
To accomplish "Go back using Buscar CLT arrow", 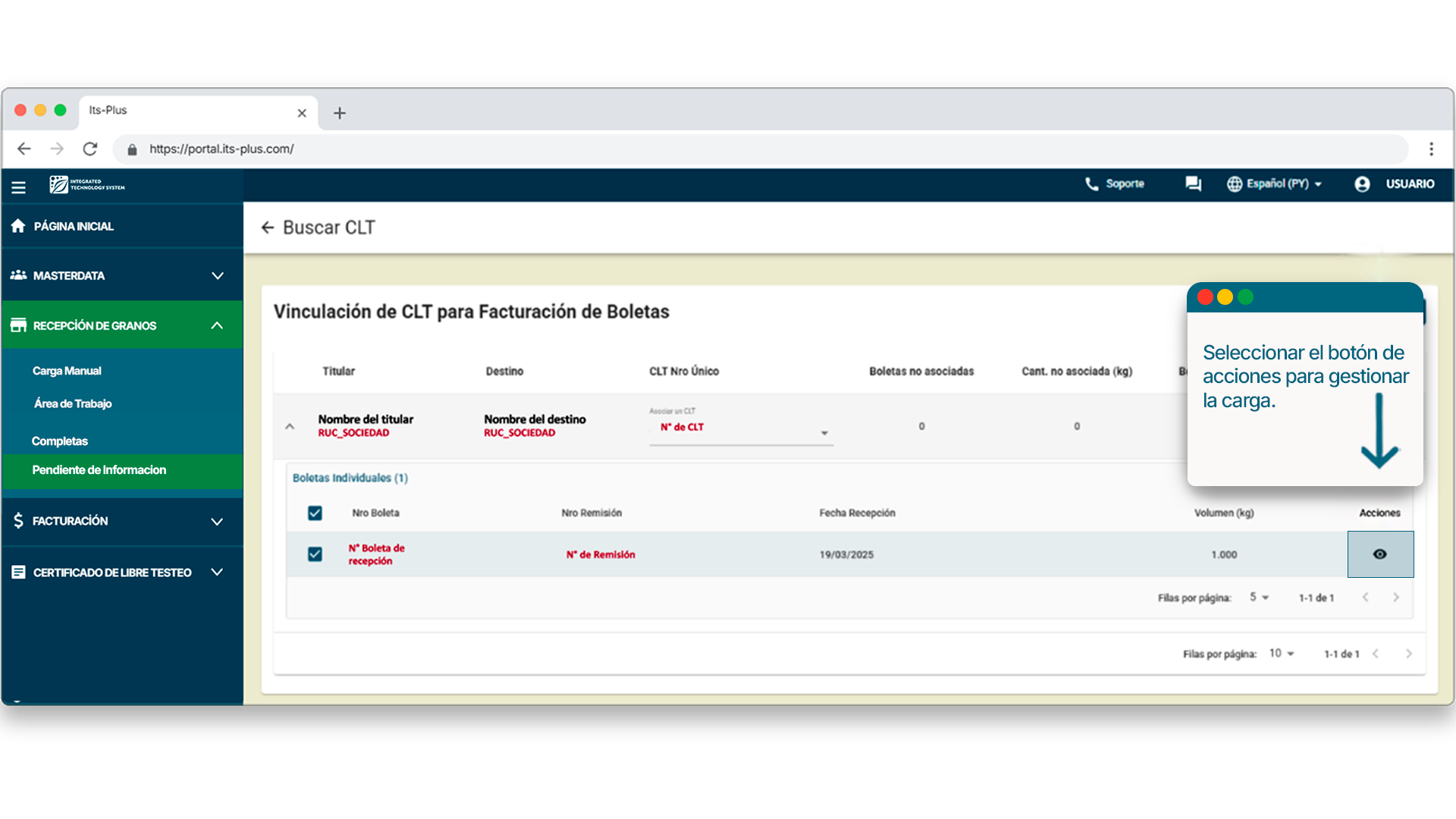I will pos(267,227).
